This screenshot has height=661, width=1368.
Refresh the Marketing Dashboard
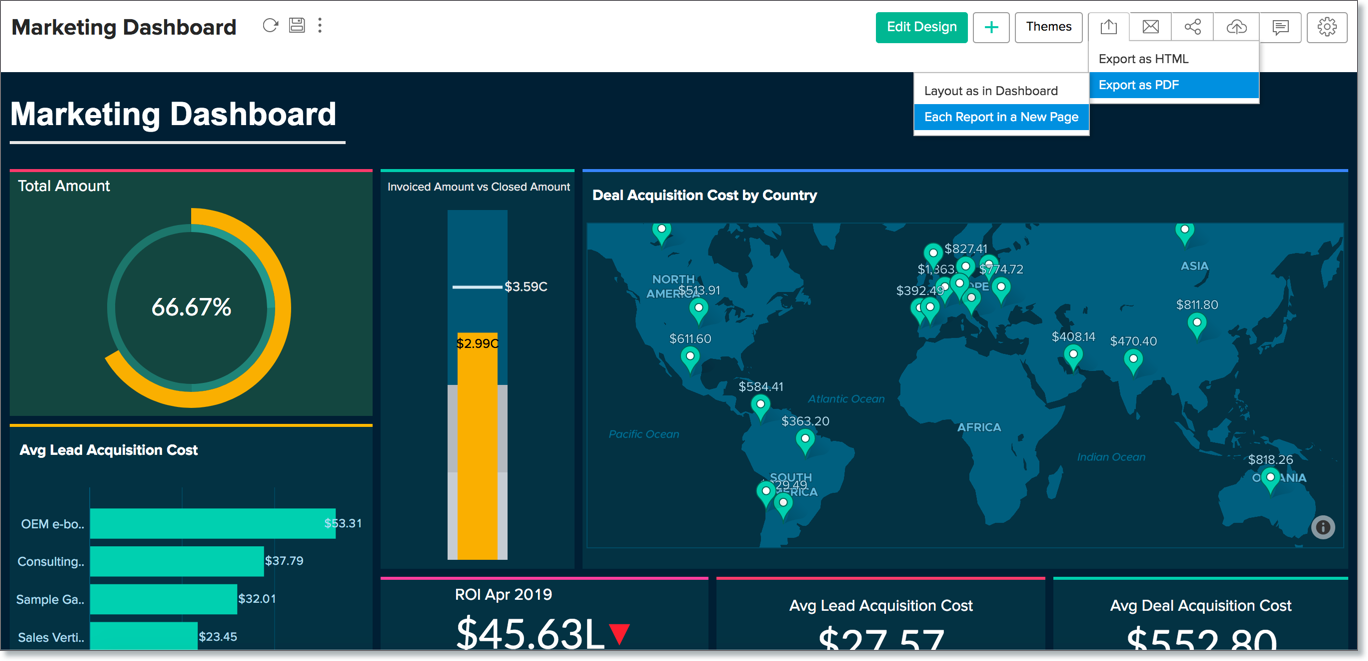[x=269, y=25]
